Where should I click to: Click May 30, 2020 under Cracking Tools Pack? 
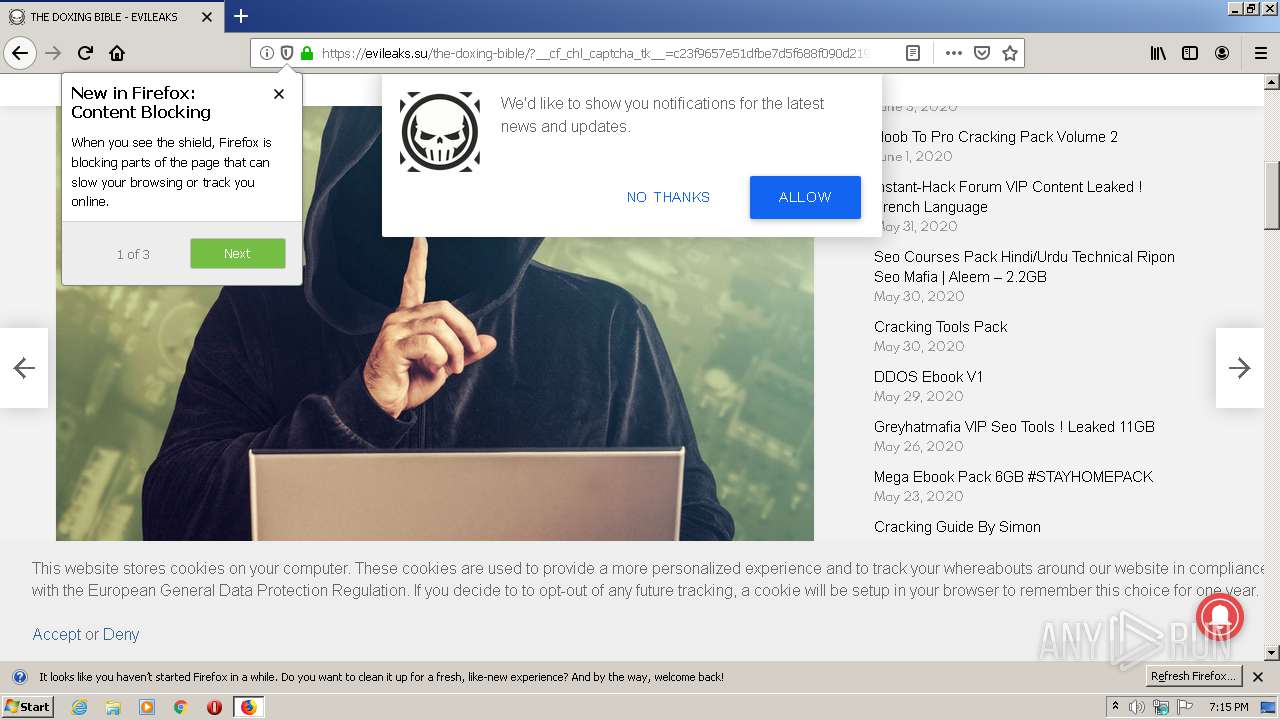pyautogui.click(x=919, y=346)
